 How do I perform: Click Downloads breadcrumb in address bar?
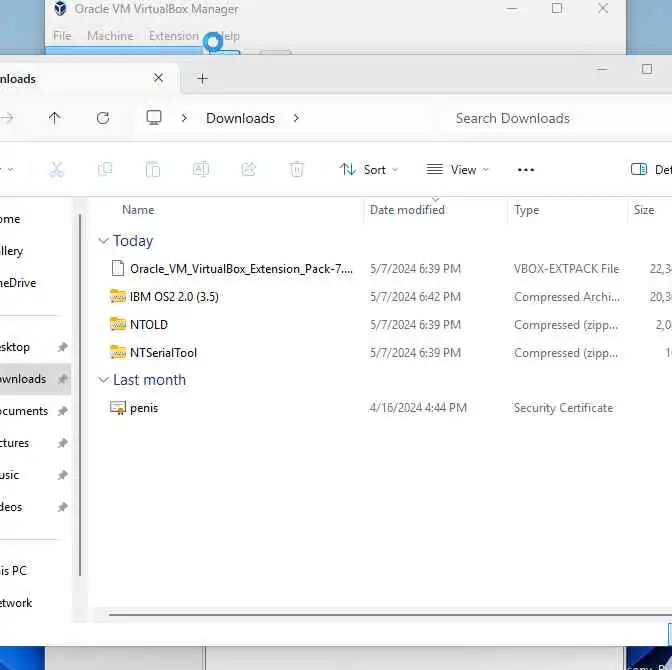[x=240, y=118]
